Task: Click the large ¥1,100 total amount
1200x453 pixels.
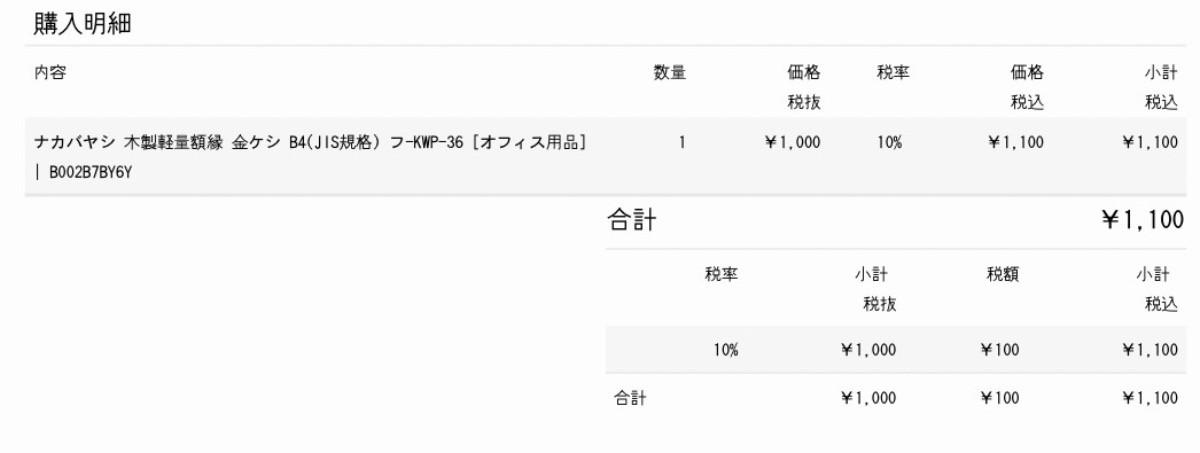Action: pyautogui.click(x=1140, y=221)
